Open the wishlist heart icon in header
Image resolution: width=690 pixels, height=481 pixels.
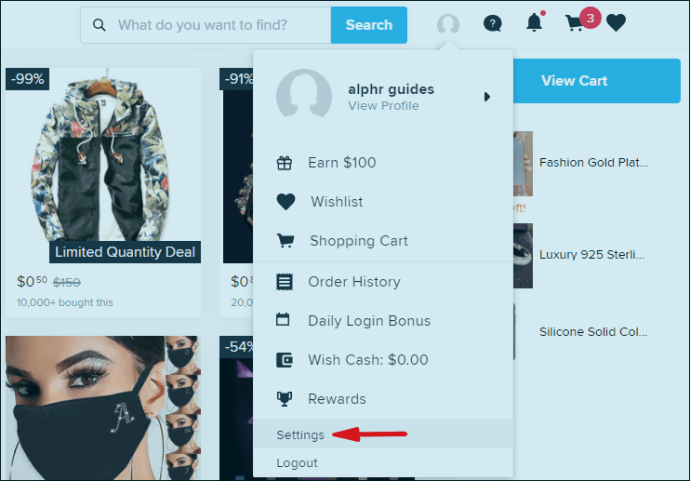pyautogui.click(x=616, y=22)
